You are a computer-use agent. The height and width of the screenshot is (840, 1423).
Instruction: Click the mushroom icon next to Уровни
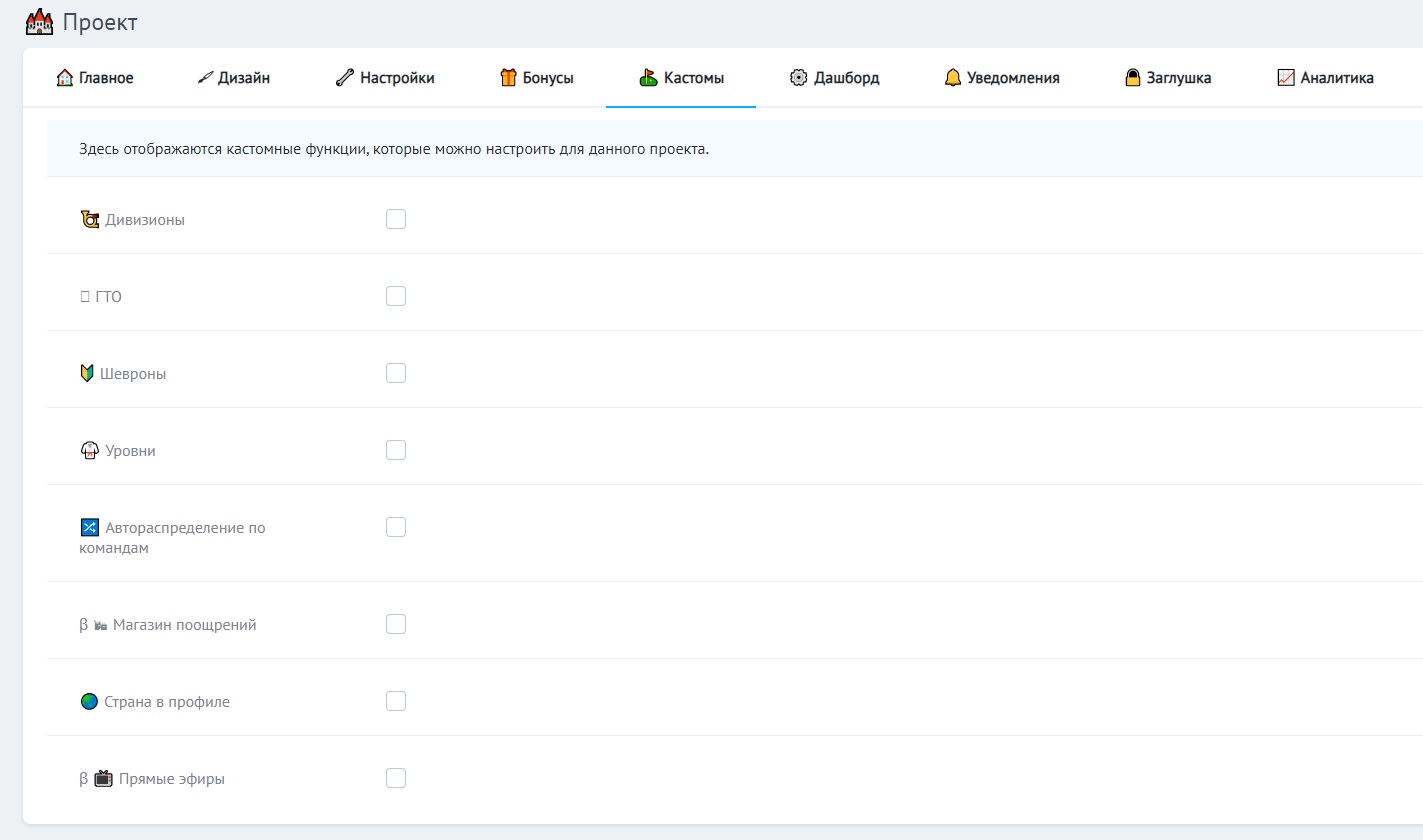pyautogui.click(x=90, y=450)
